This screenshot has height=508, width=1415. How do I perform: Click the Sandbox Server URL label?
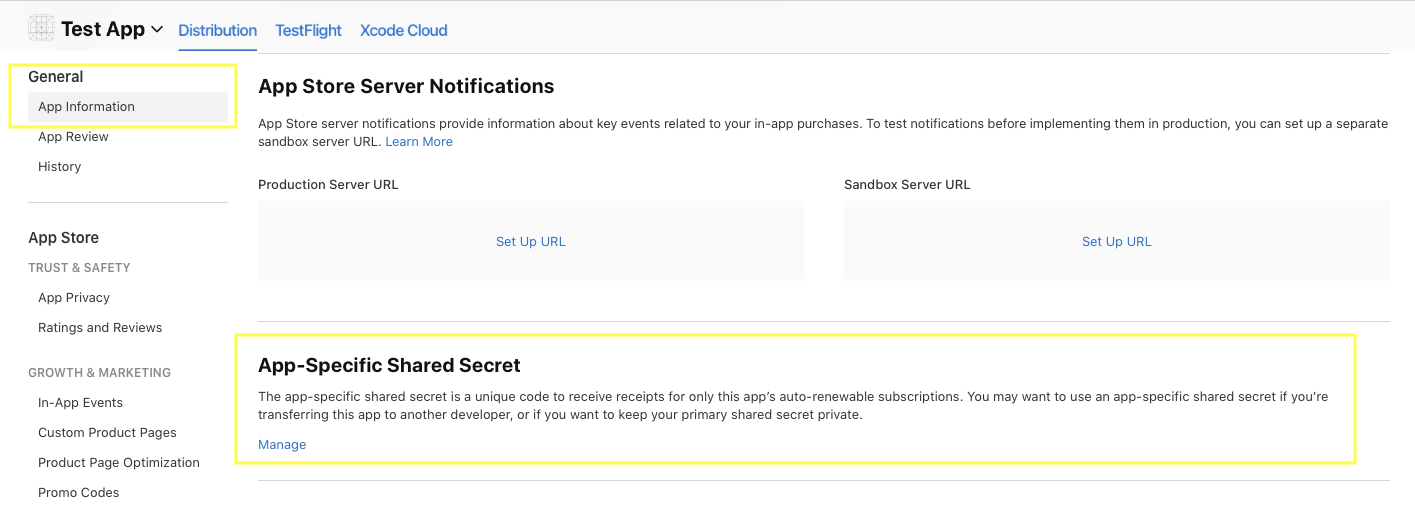coord(907,185)
